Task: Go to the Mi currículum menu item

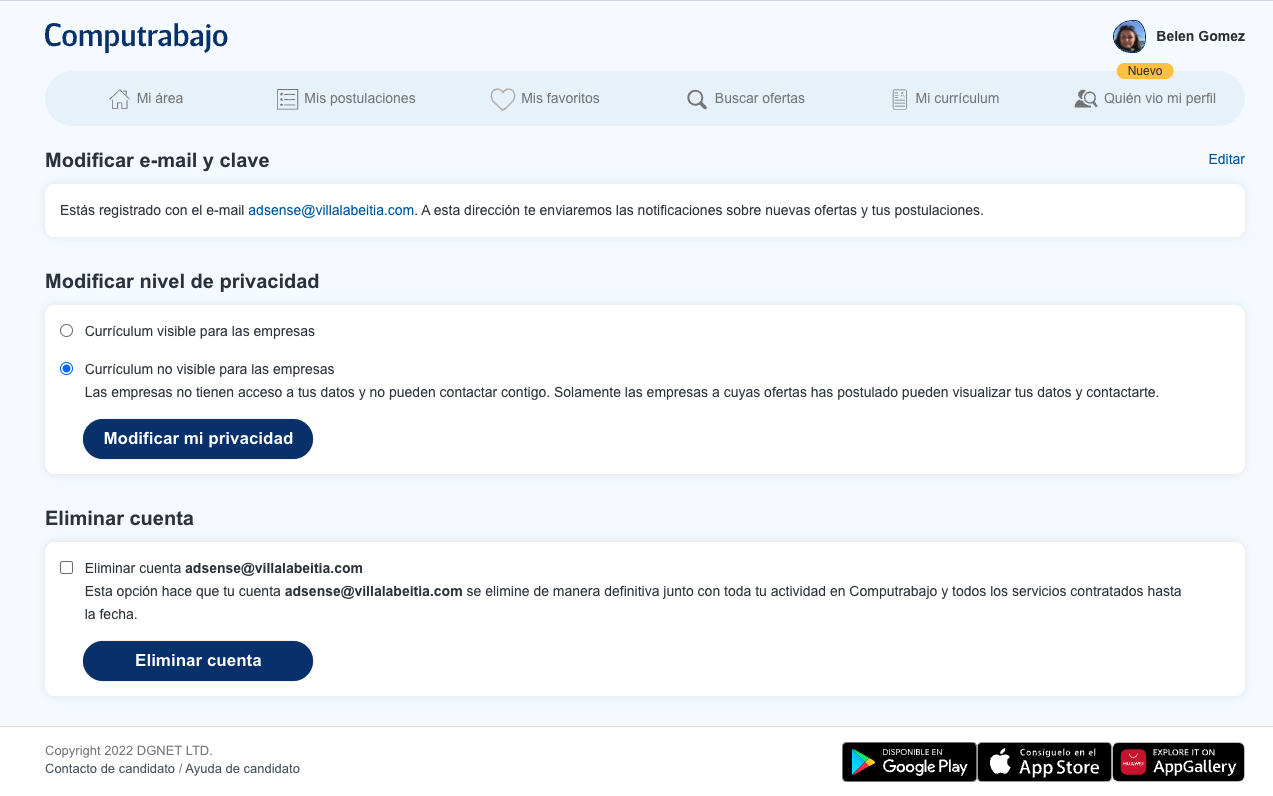Action: point(957,99)
